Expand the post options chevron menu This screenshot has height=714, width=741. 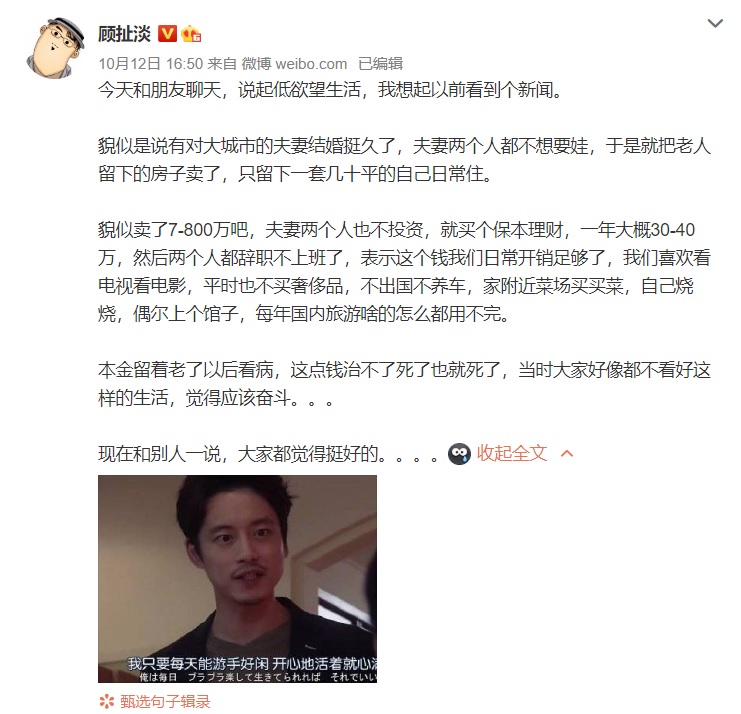[x=715, y=23]
